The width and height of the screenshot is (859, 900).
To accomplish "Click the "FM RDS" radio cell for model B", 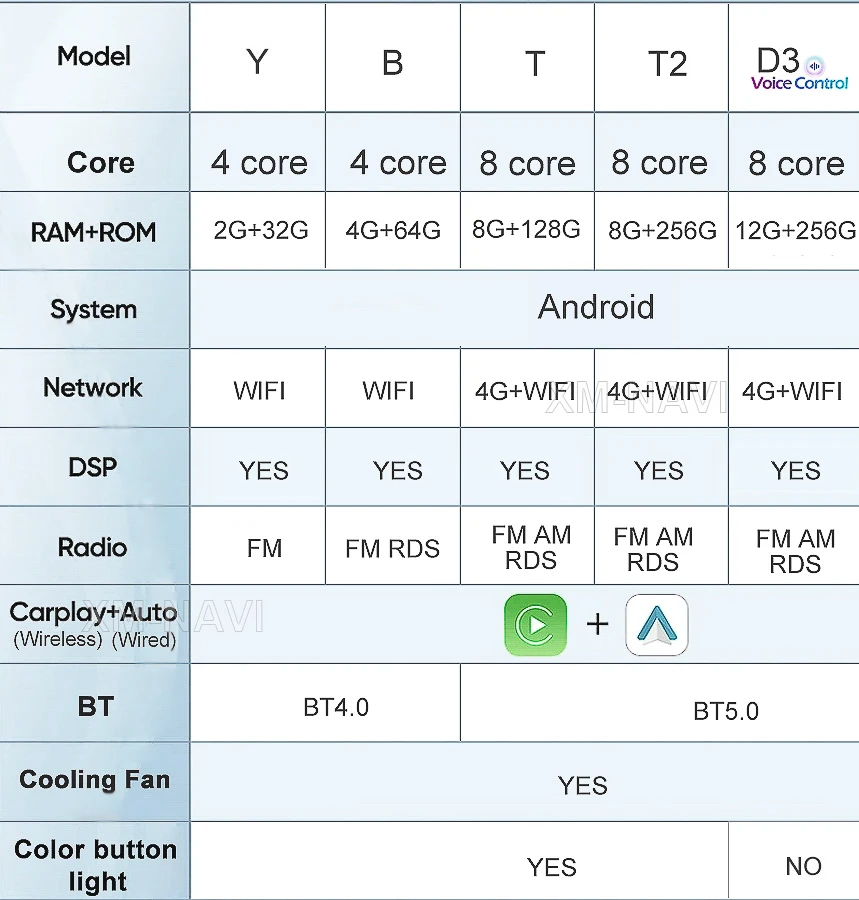I will point(392,548).
